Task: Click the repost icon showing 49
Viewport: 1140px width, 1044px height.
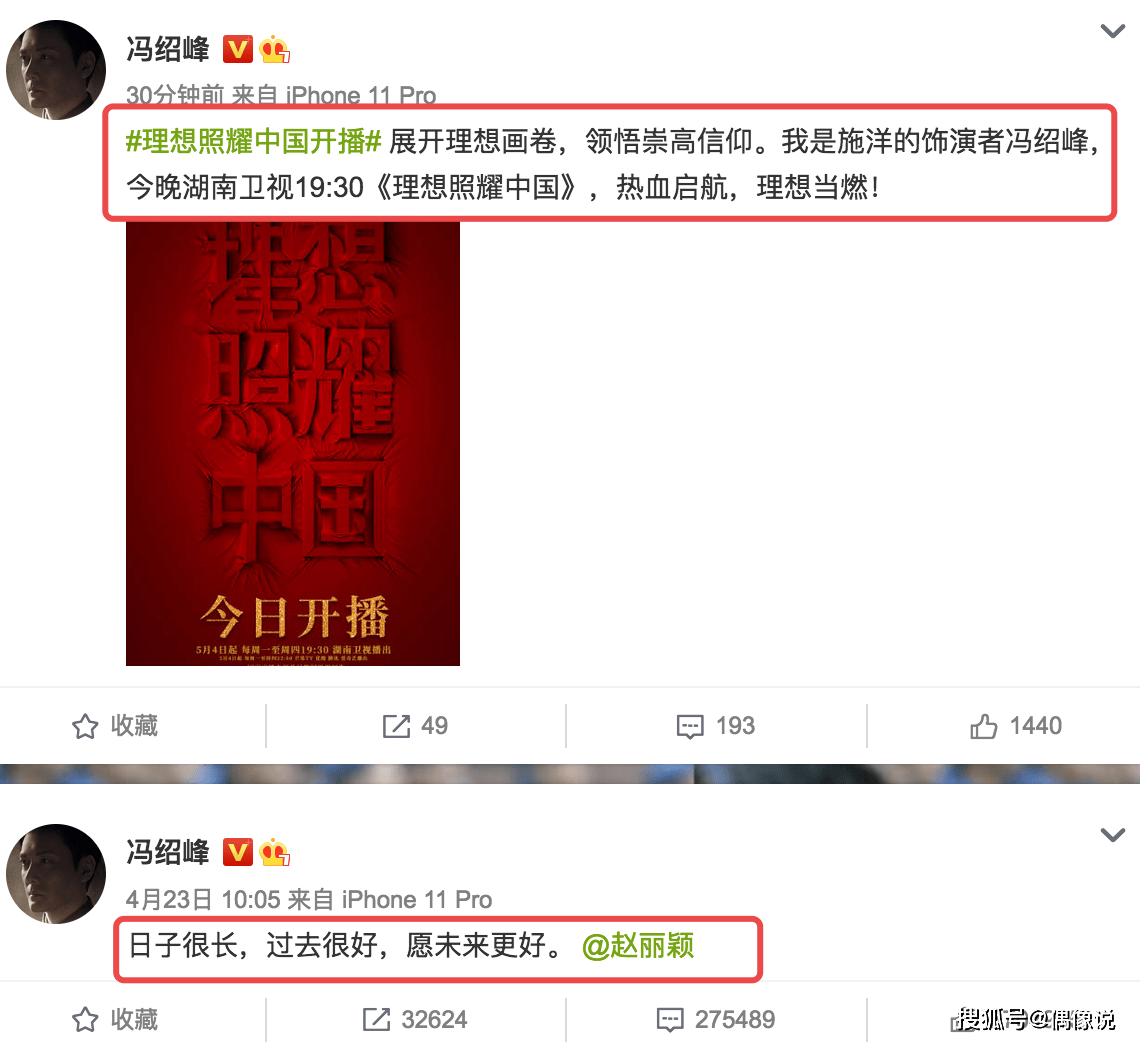Action: coord(396,726)
